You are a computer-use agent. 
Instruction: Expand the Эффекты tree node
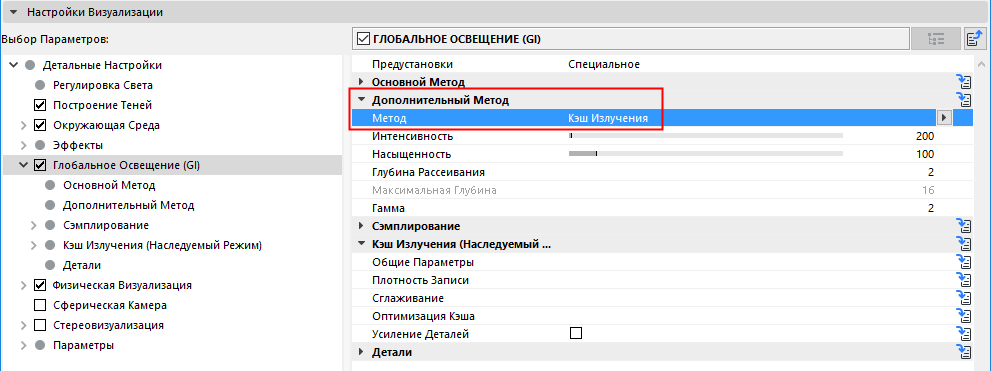click(24, 145)
